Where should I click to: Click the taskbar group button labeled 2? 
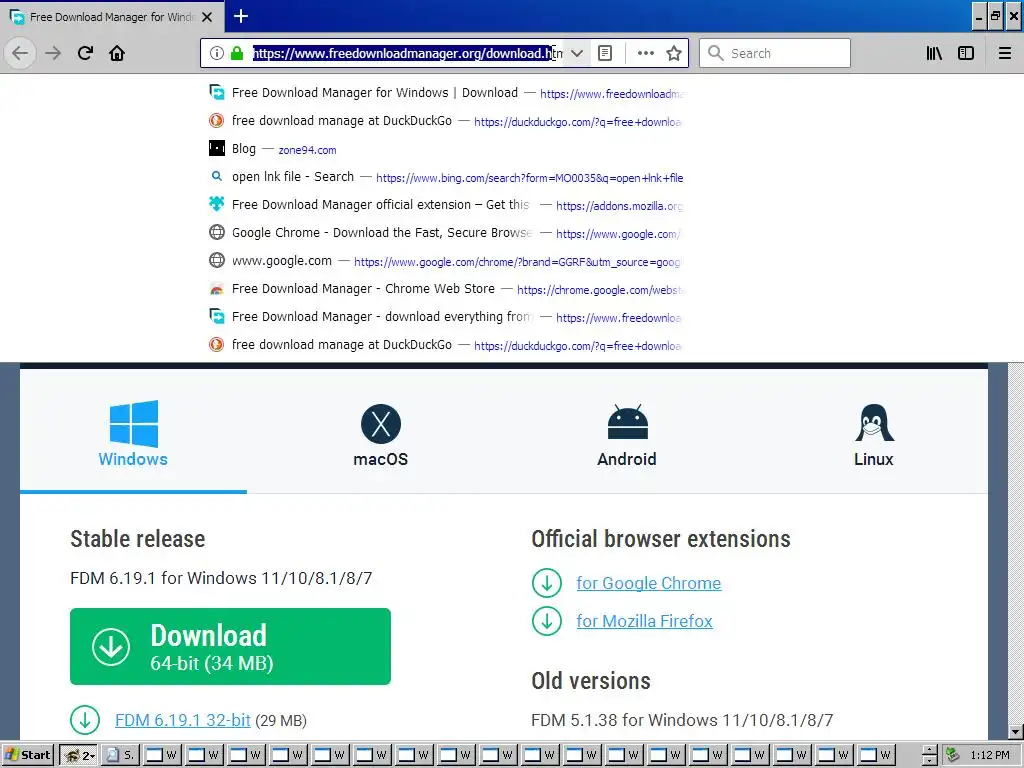pos(81,755)
